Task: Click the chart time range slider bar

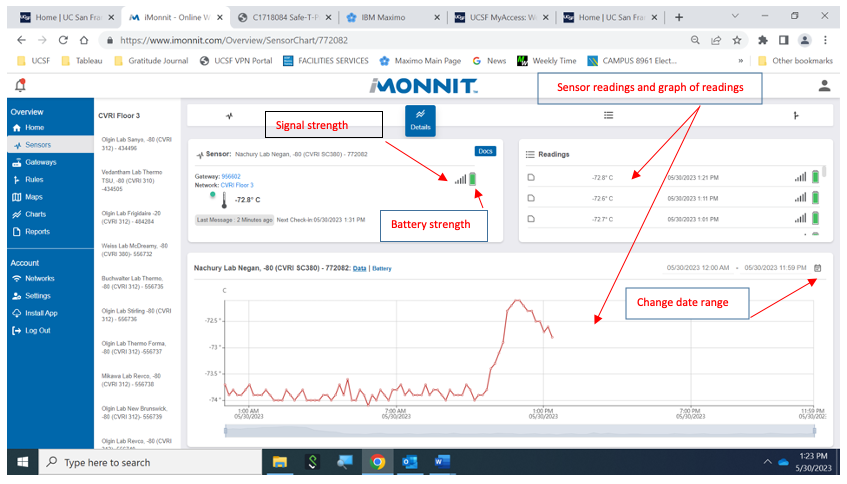Action: [520, 431]
